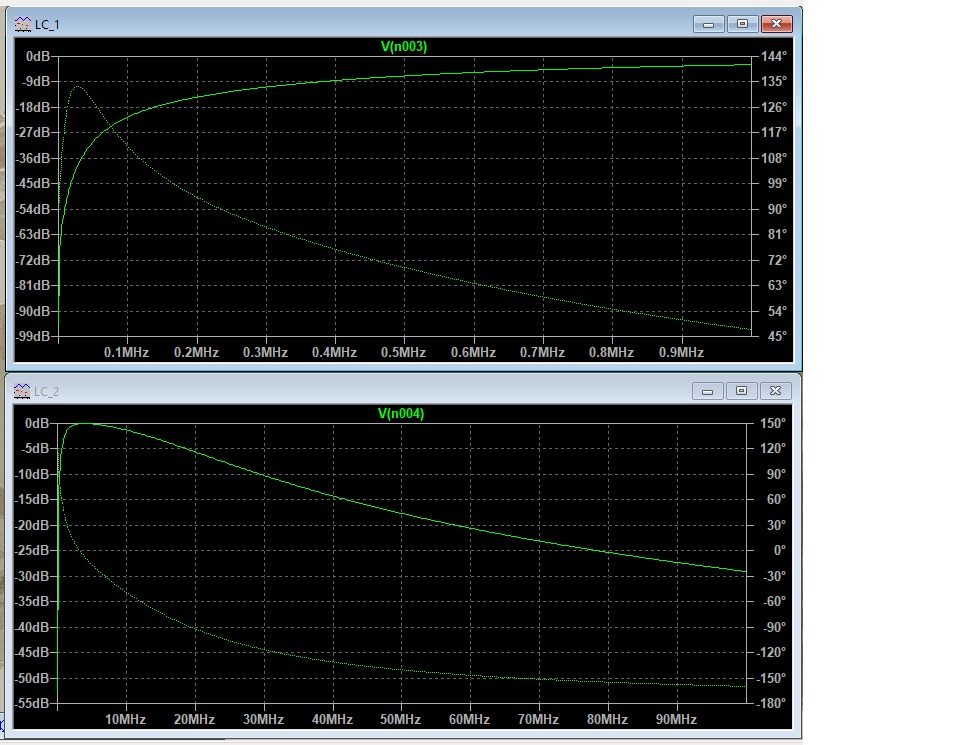
Task: Click the 0° phase label in LC_2
Action: [779, 550]
